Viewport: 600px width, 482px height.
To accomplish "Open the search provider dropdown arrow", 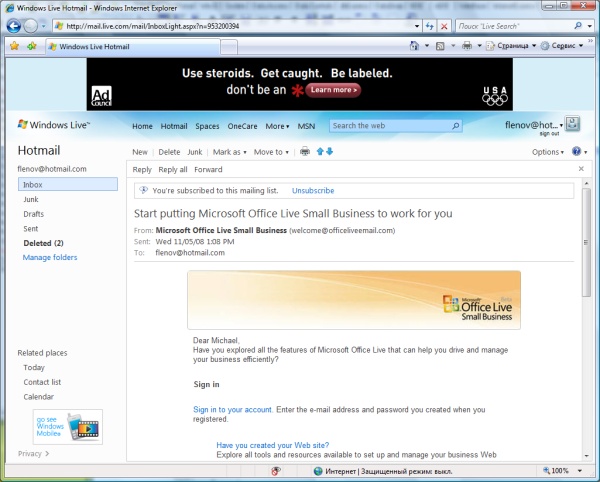I will pyautogui.click(x=590, y=26).
